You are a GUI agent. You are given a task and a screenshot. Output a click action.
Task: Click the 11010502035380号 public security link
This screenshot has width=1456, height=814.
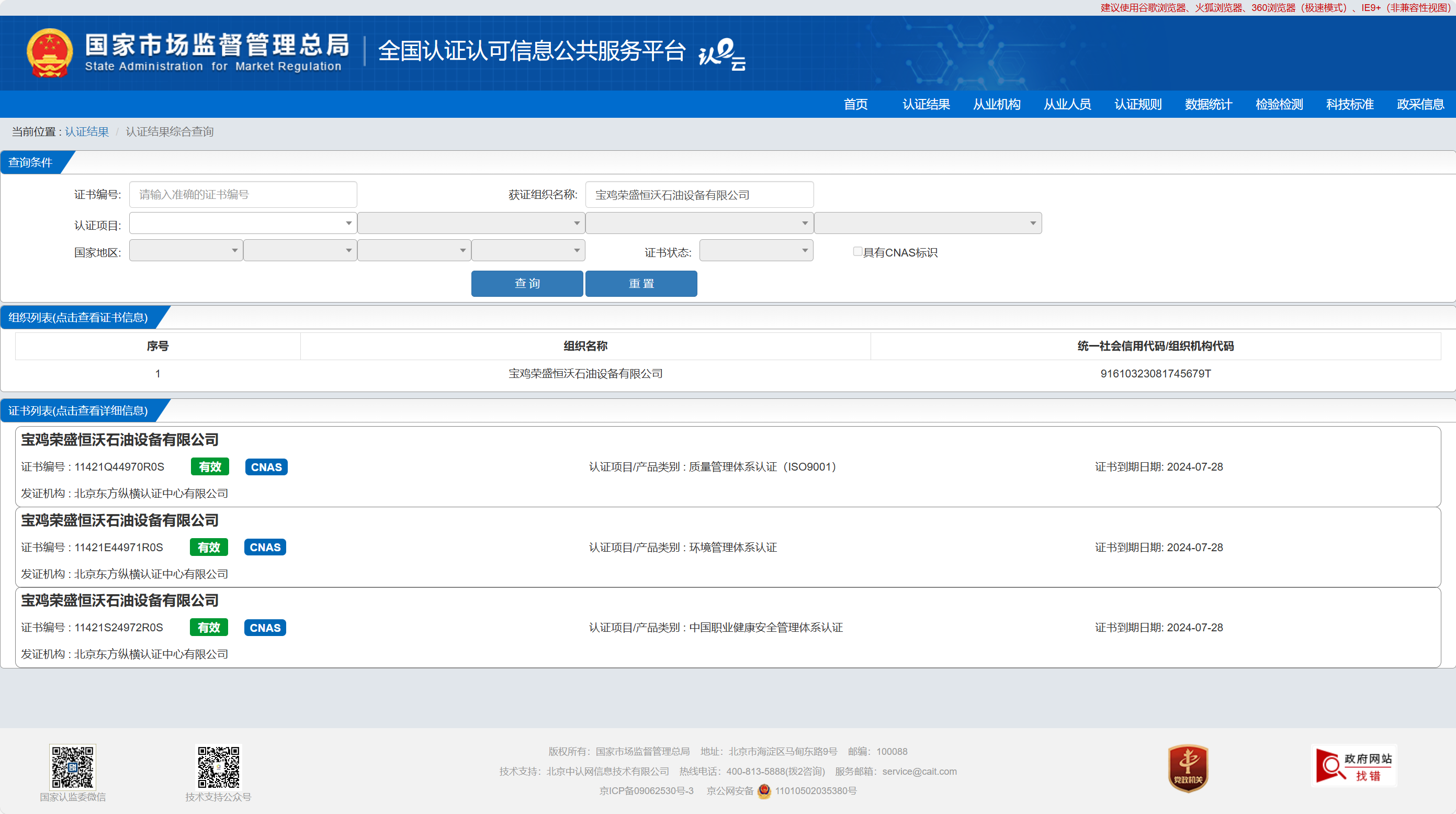click(816, 791)
